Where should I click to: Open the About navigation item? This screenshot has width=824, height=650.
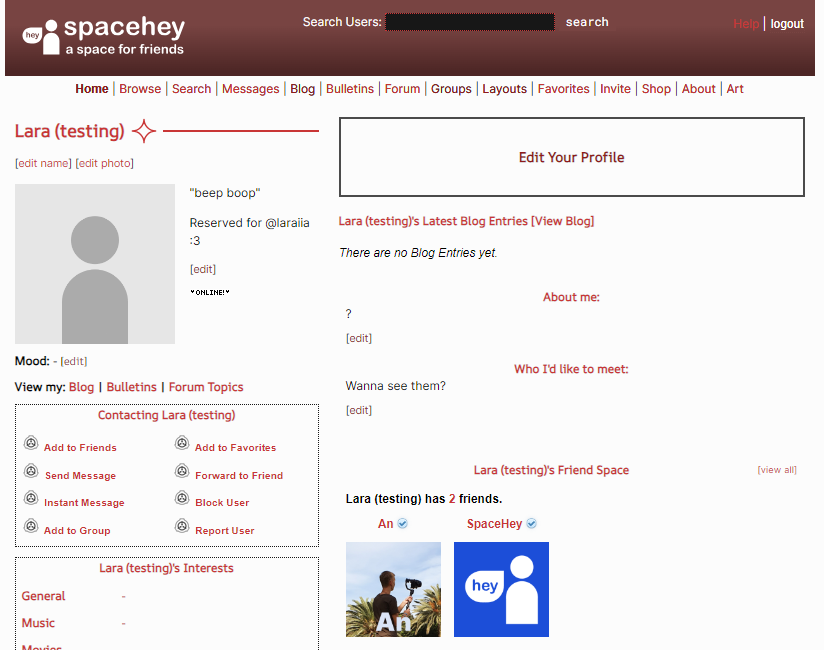pos(698,89)
